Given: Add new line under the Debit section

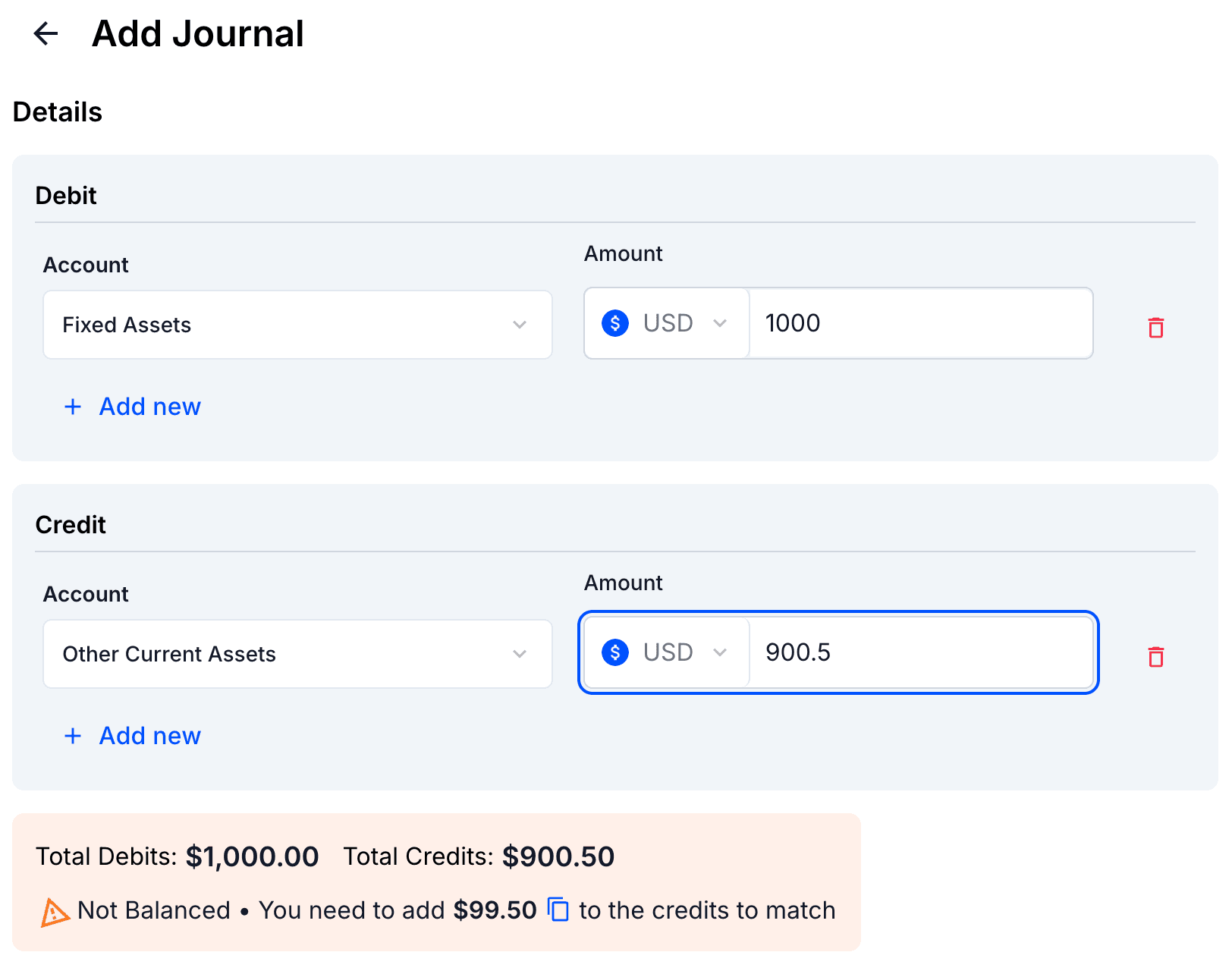Looking at the screenshot, I should [x=149, y=406].
